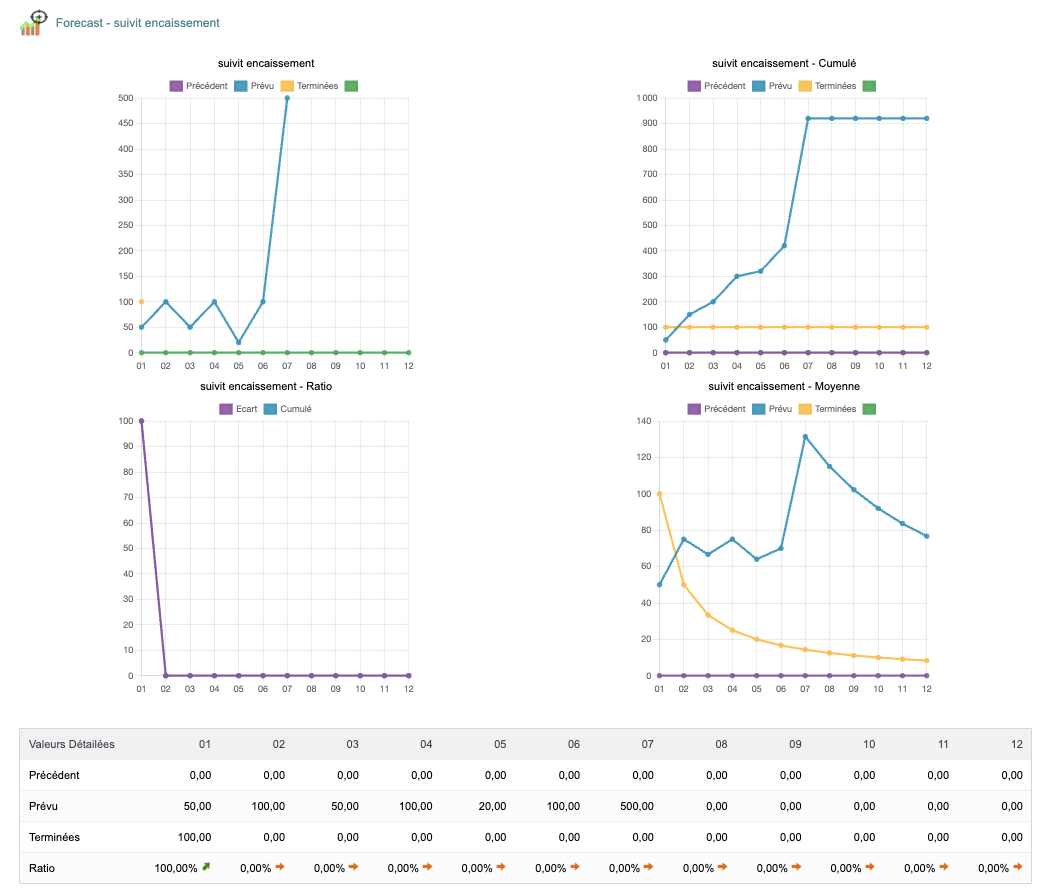The width and height of the screenshot is (1044, 893).
Task: Click the purple Précédent swatch in Moyenne chart
Action: click(694, 409)
